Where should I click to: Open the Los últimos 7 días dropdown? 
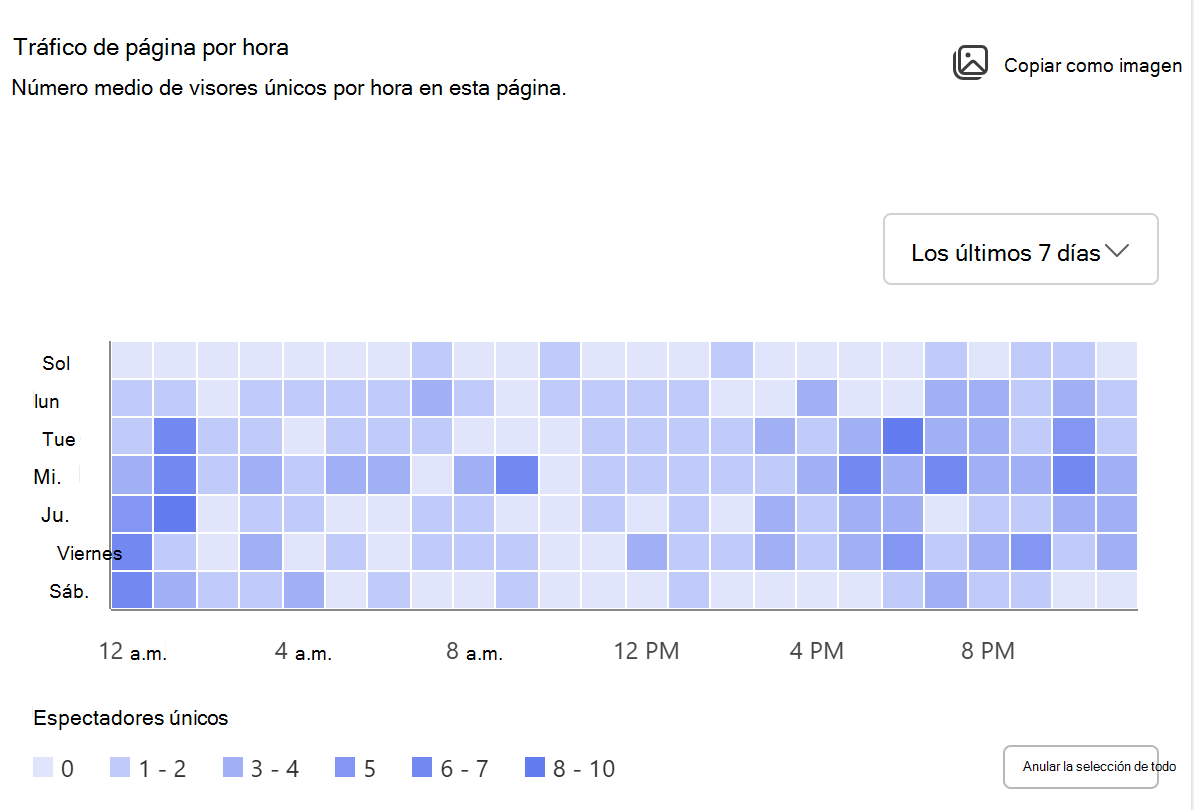pos(1020,249)
